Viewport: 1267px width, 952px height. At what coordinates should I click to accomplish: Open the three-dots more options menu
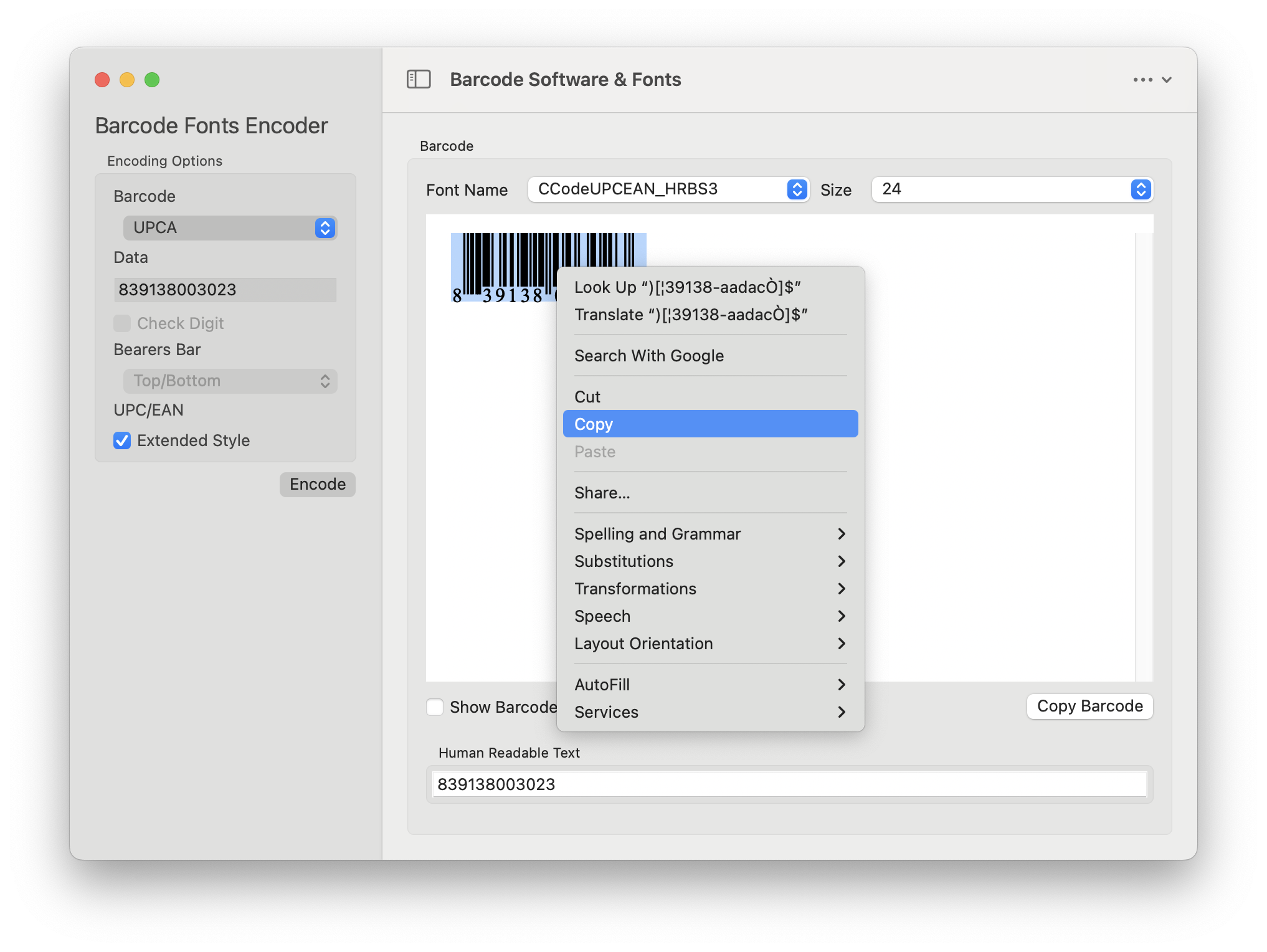[1152, 80]
